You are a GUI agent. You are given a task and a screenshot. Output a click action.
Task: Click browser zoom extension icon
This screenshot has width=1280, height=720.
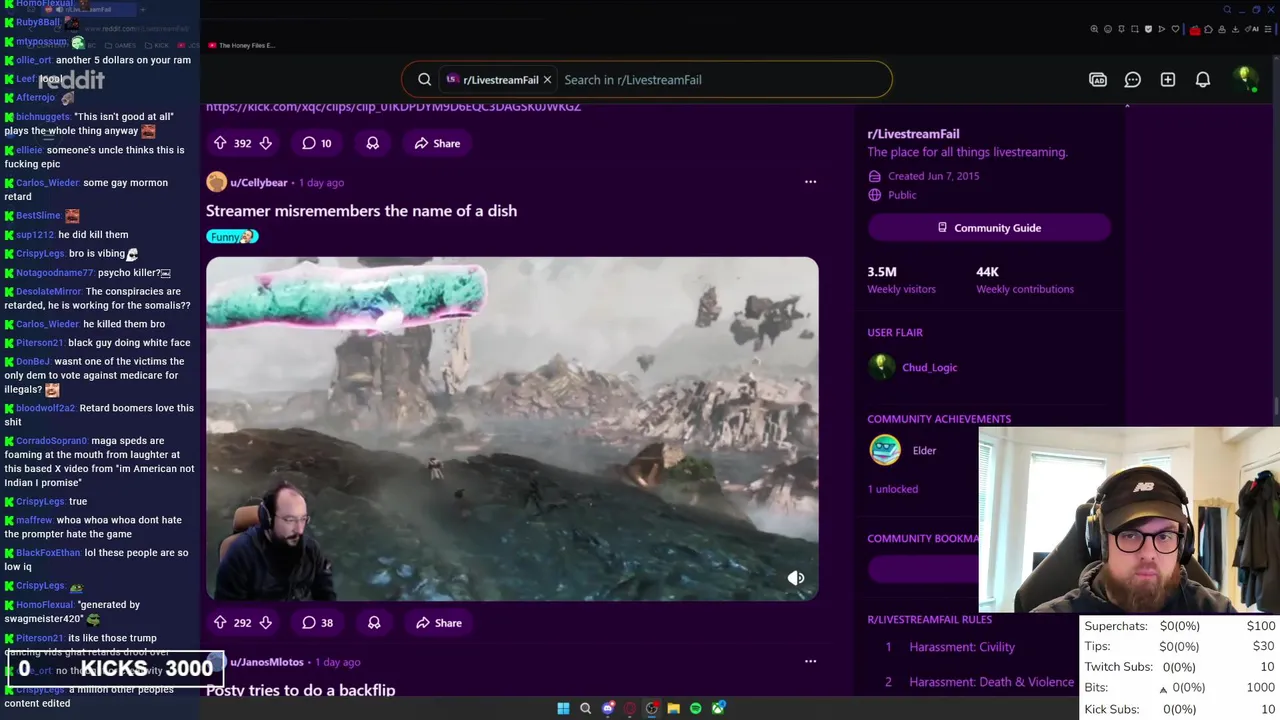[x=1094, y=29]
